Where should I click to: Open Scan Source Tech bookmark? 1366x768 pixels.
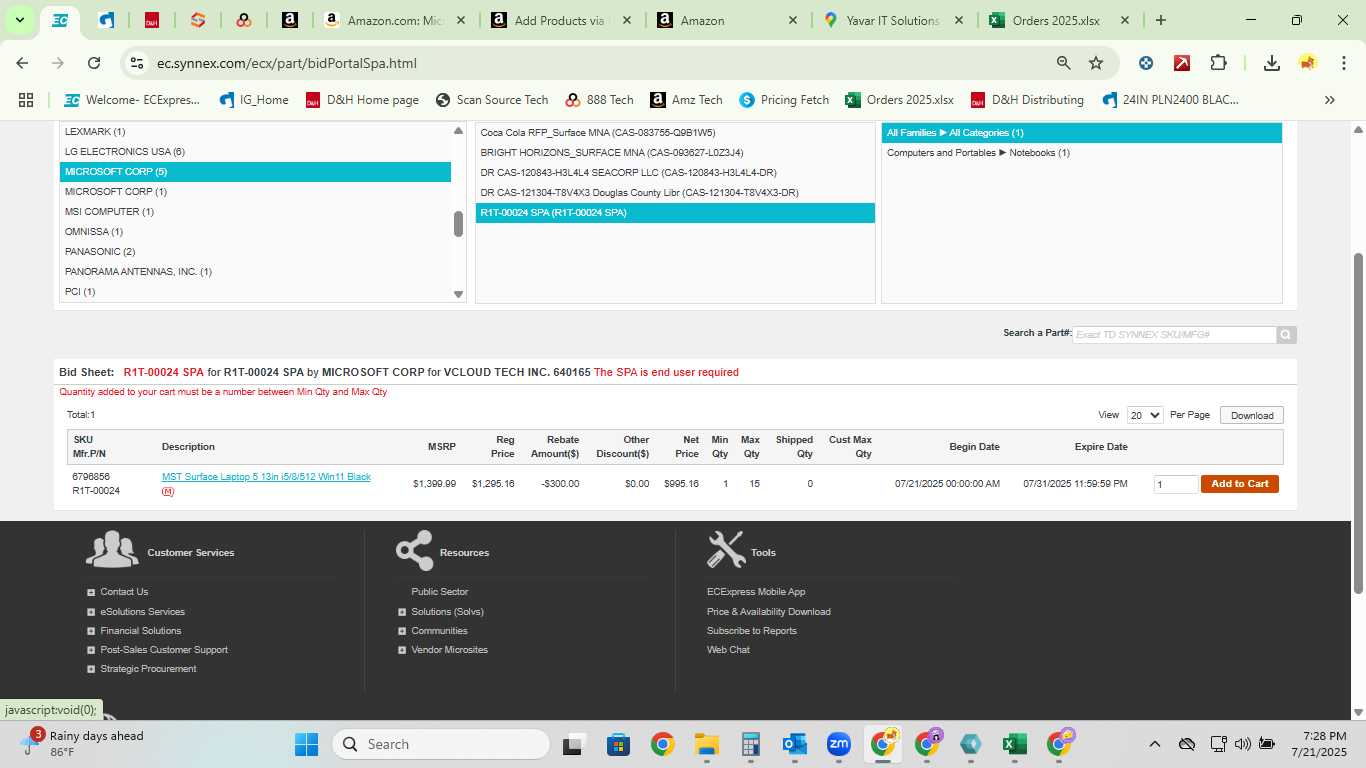pyautogui.click(x=492, y=100)
